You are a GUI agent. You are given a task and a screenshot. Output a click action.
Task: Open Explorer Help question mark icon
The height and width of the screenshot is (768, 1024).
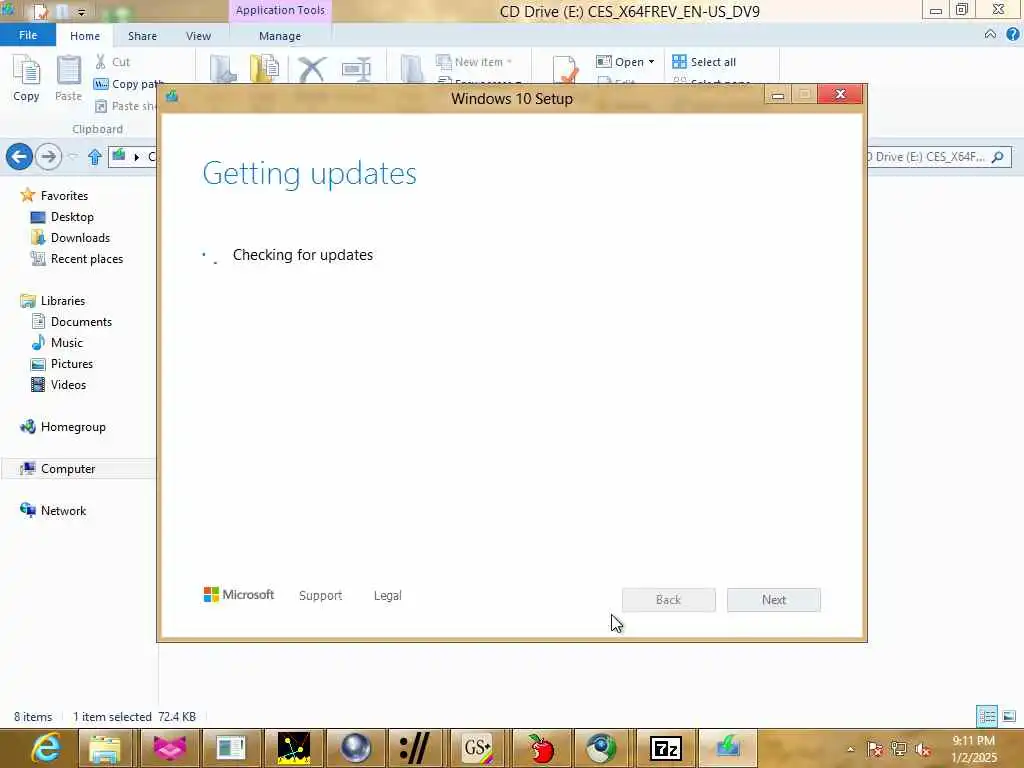[x=1013, y=35]
